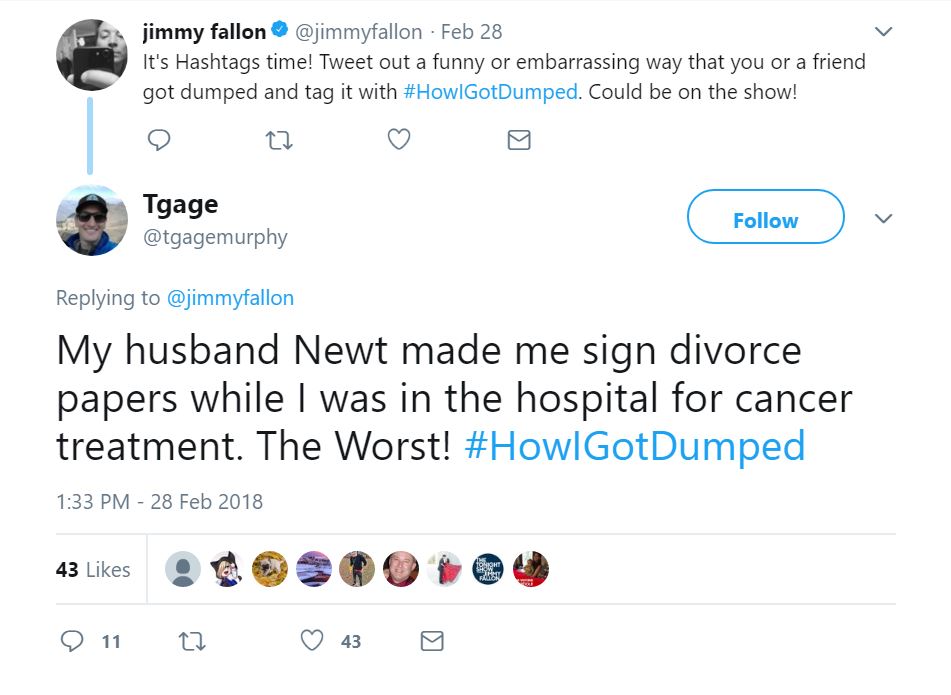
Task: Open the tweet timestamp 1:33 PM - 28 Feb 2018
Action: click(160, 502)
